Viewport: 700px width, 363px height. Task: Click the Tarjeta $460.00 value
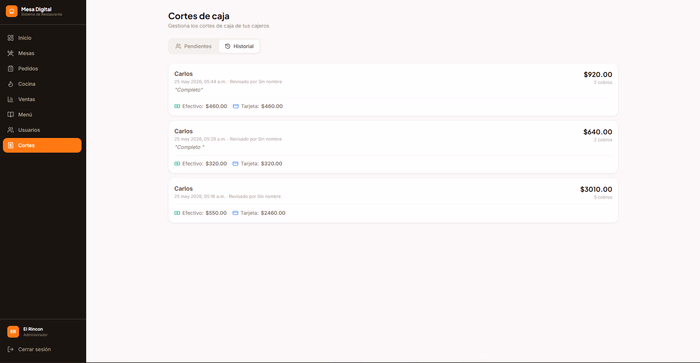point(272,106)
